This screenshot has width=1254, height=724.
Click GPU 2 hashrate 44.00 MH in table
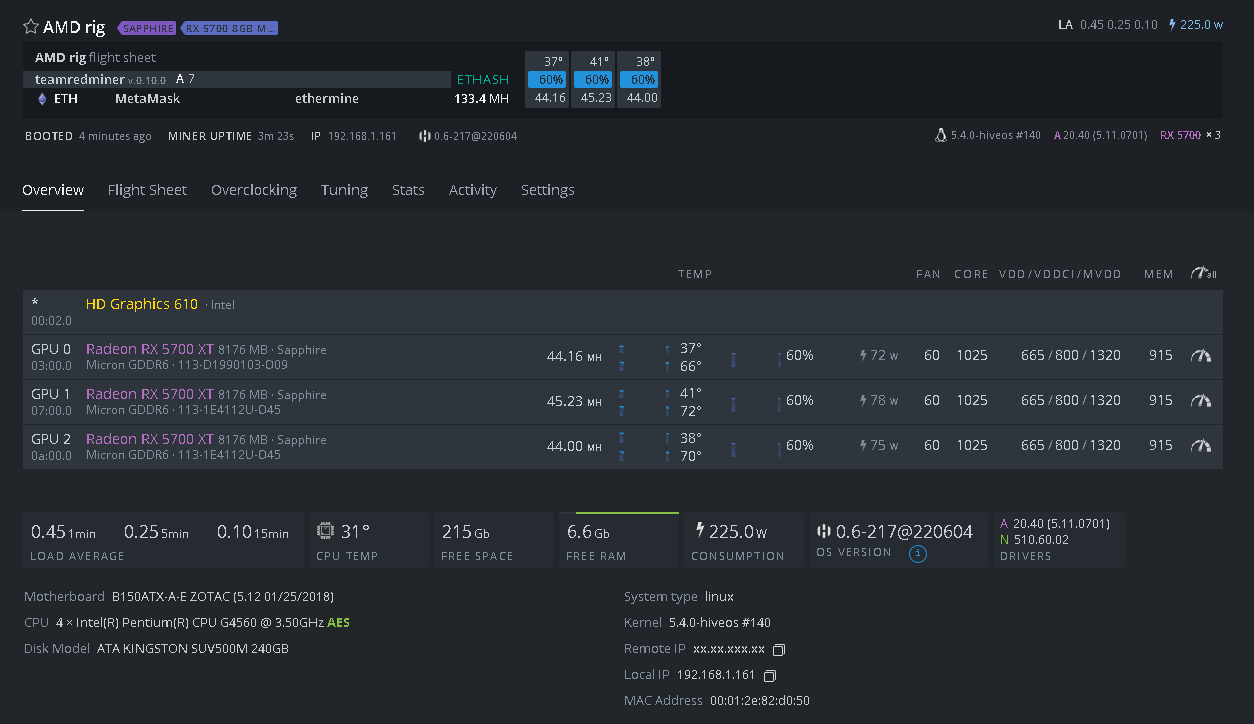point(574,446)
